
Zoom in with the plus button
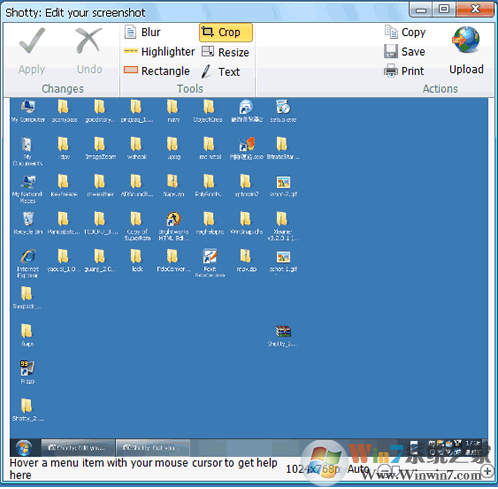click(487, 471)
